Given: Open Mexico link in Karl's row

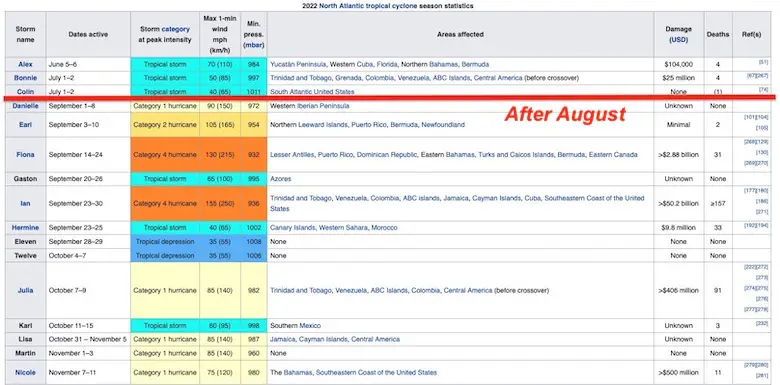Looking at the screenshot, I should pos(310,326).
